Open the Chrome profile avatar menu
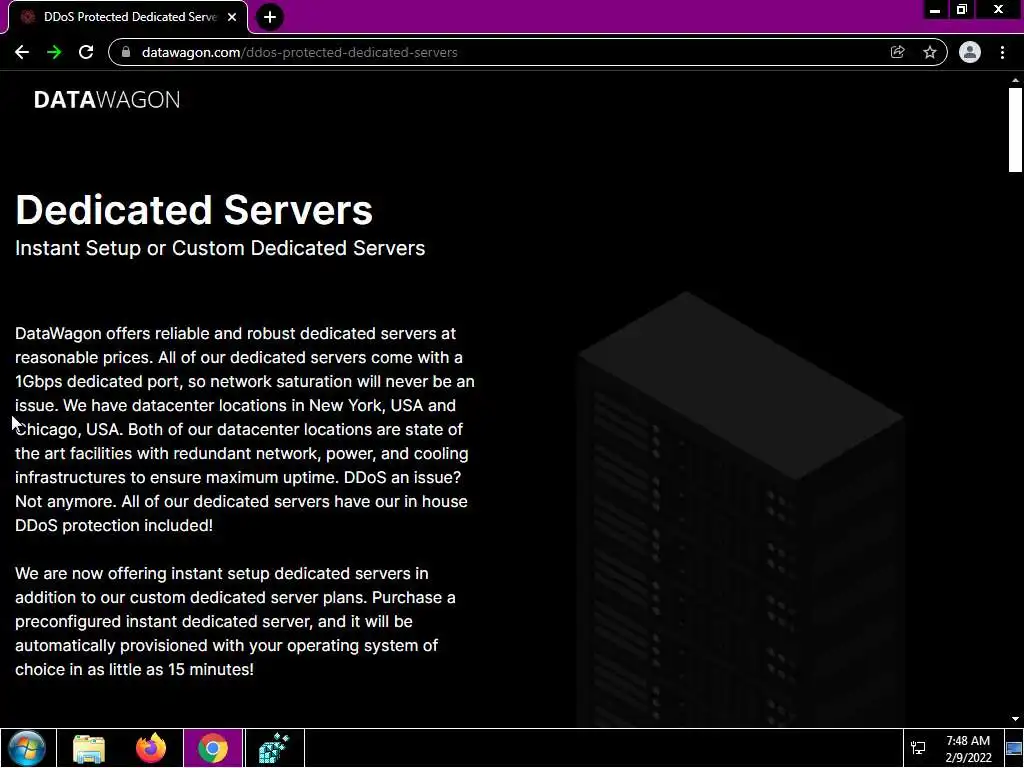 970,52
